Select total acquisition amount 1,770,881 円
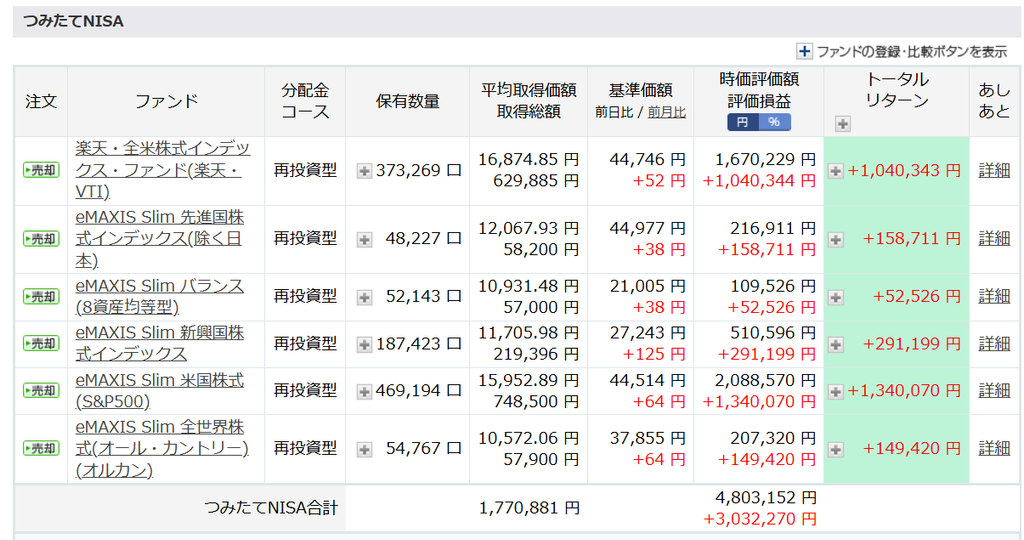This screenshot has width=1024, height=540. click(529, 507)
